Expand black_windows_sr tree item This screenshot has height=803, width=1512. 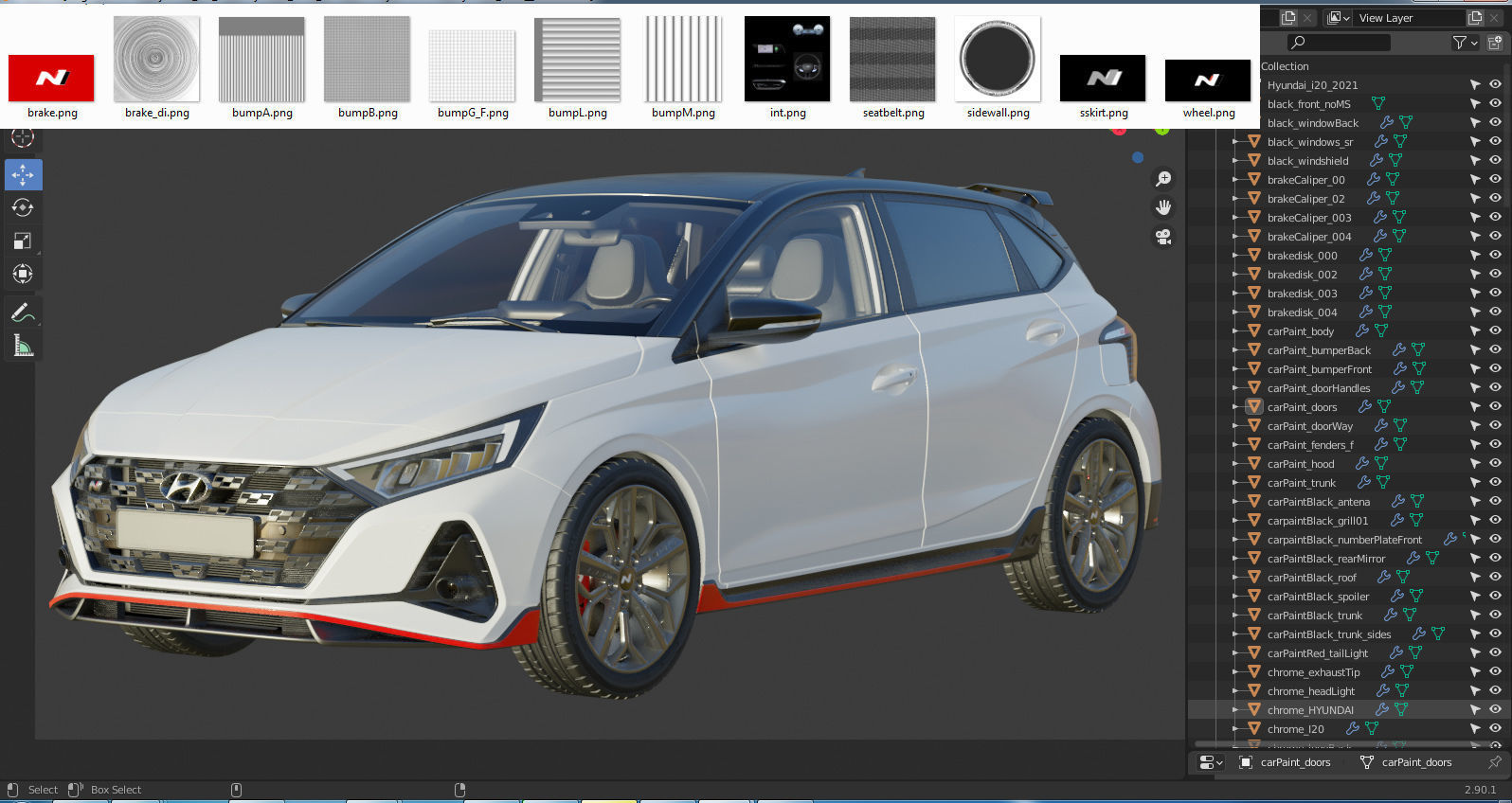[1235, 141]
